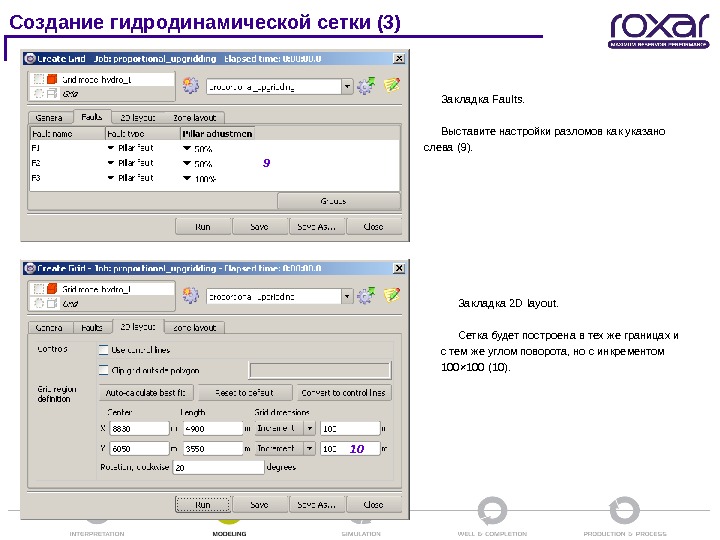Click Auto-calculate best fit button

146,393
